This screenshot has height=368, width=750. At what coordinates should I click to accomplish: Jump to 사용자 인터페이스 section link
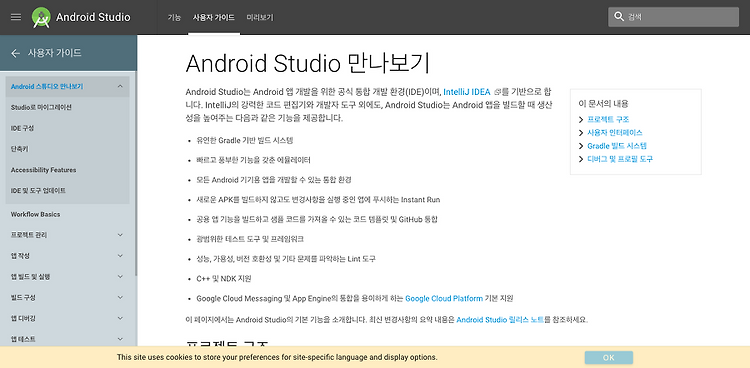(x=615, y=133)
